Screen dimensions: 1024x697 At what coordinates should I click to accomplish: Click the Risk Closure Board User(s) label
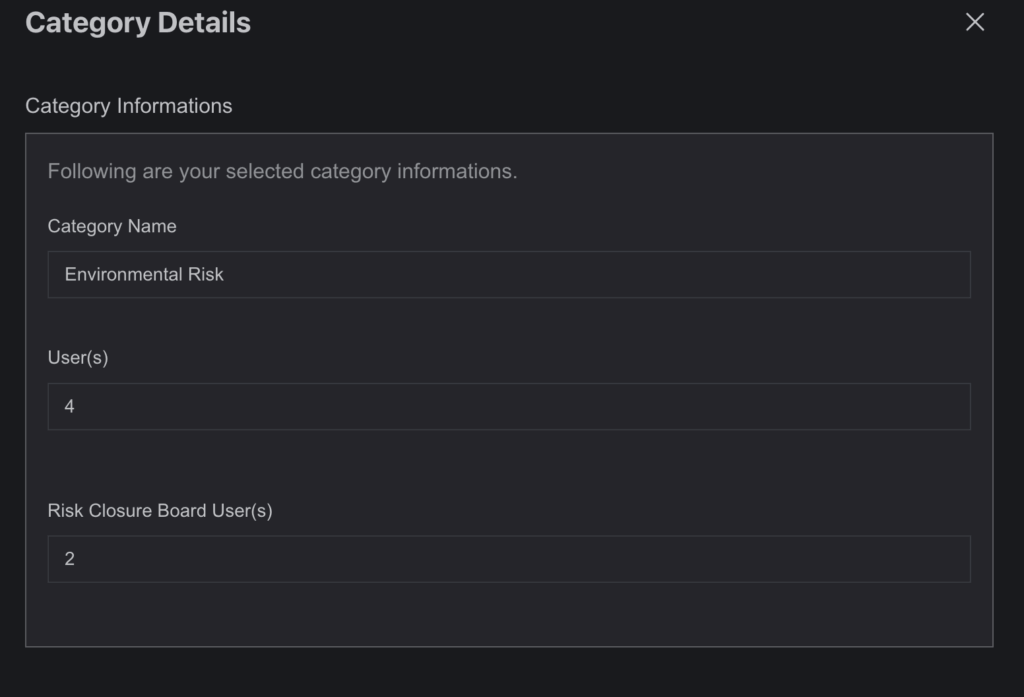pos(160,510)
